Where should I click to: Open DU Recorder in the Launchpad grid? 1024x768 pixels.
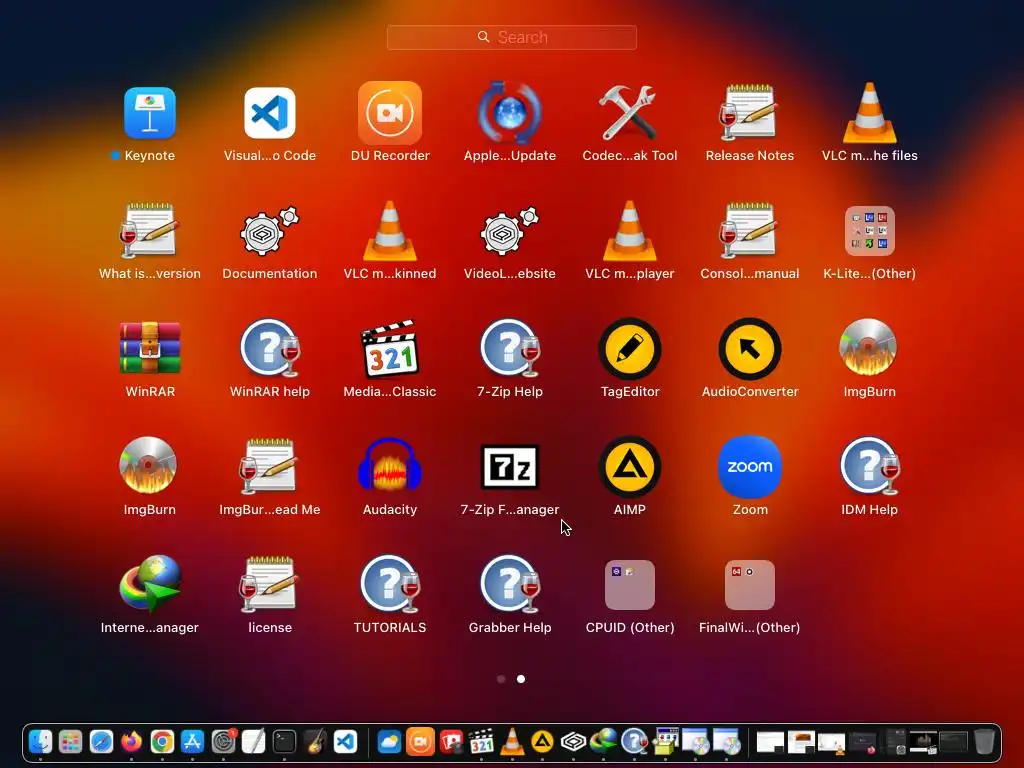[390, 113]
